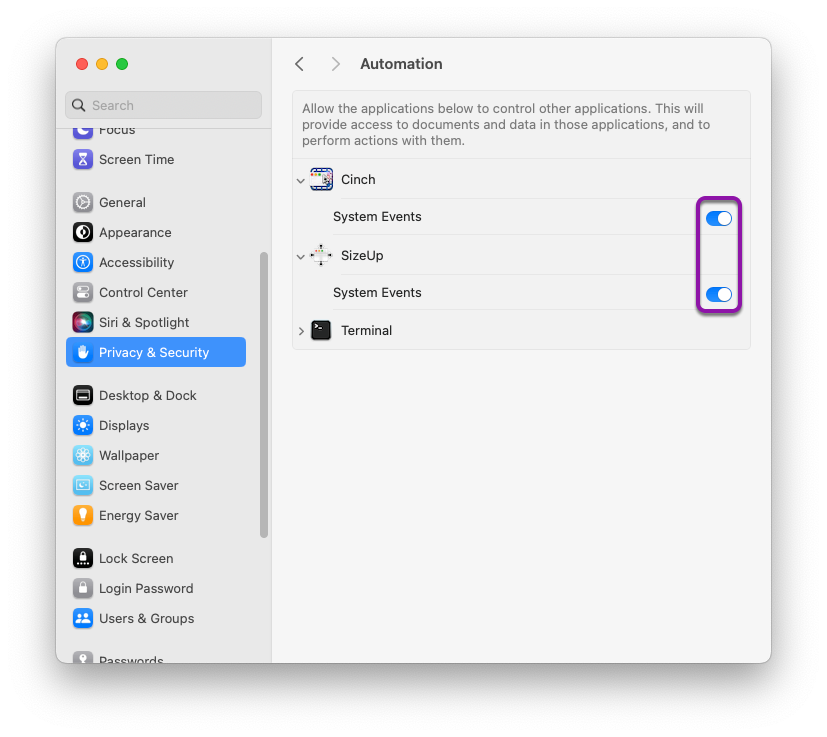Go back using the back arrow

pos(299,64)
